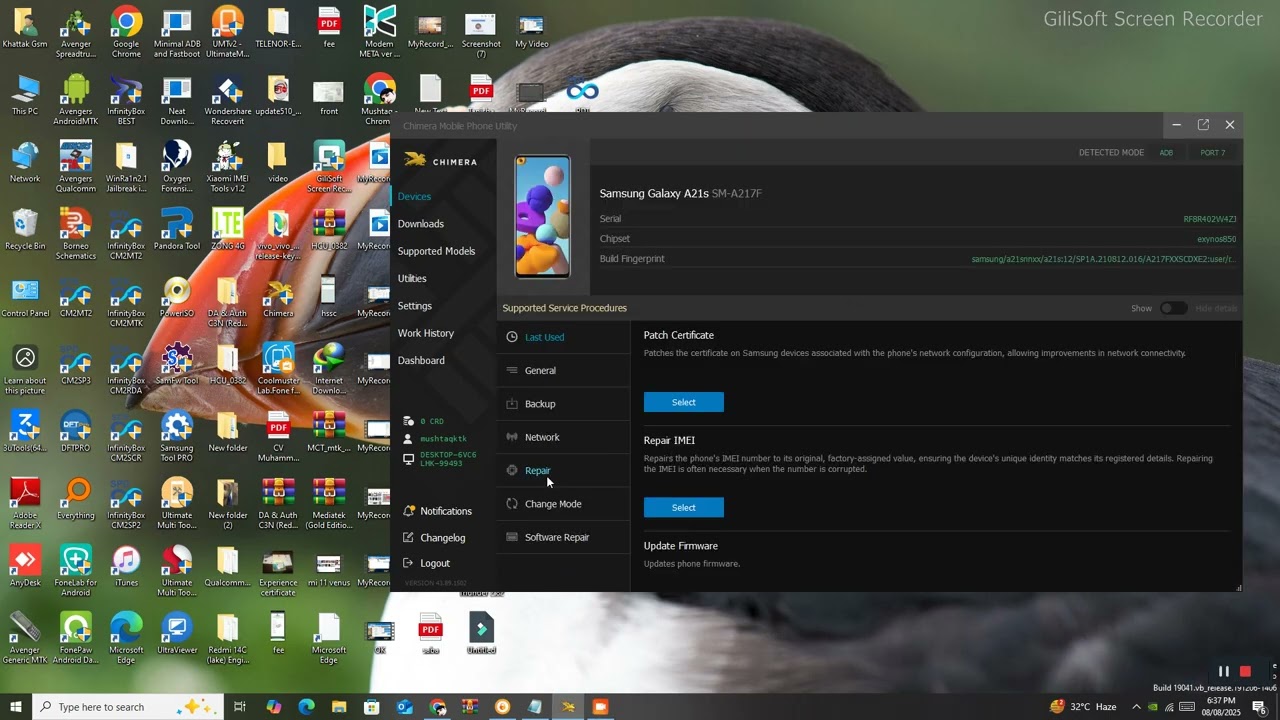Open Work History in Chimera sidebar
The height and width of the screenshot is (720, 1280).
pos(425,333)
